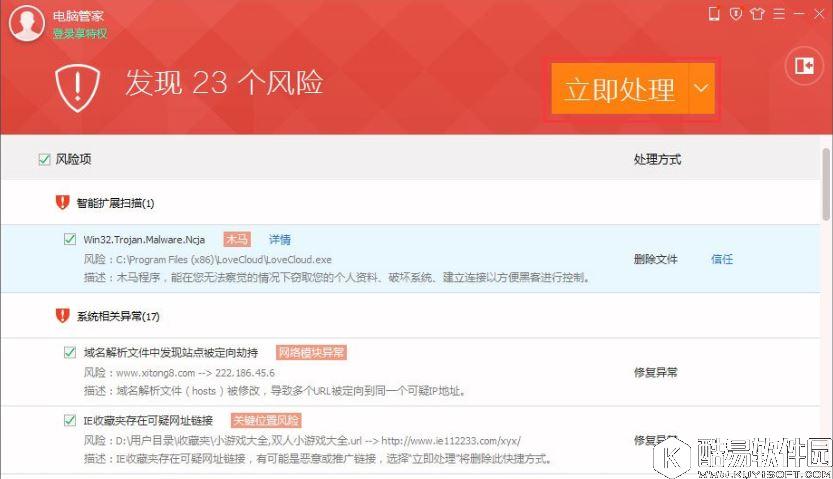Uncheck IE收藏夹存在可疑网址链接 checkbox
Screen dimensions: 833x479
click(x=70, y=421)
